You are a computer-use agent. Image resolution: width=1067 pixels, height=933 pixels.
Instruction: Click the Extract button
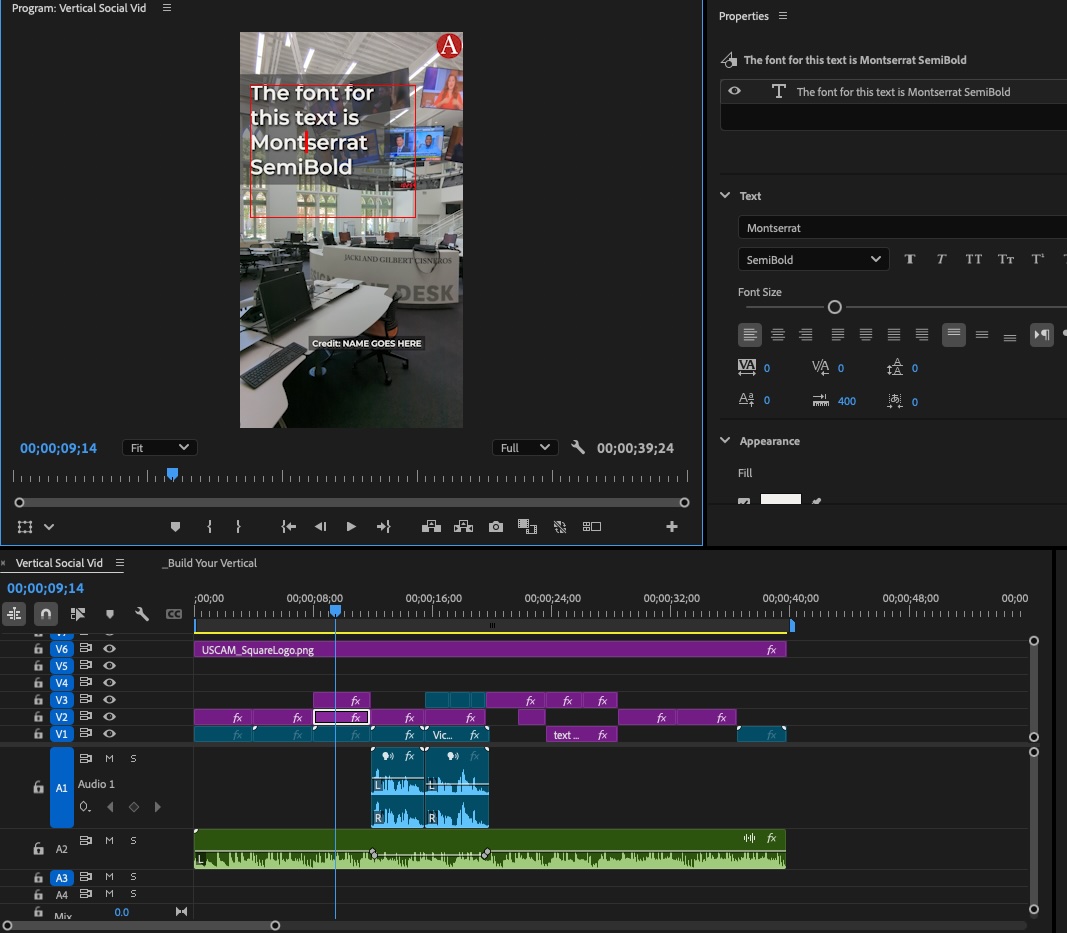click(463, 527)
